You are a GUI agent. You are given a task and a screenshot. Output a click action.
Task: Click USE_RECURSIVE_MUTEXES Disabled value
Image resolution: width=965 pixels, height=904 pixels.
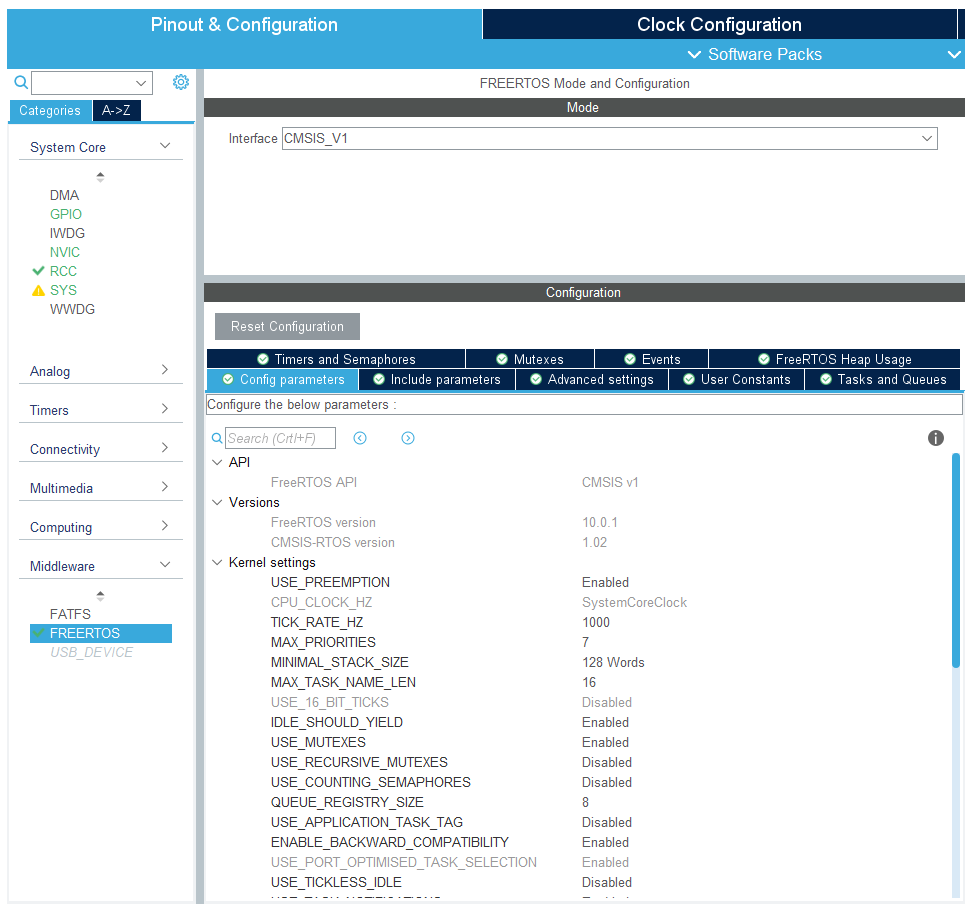coord(607,762)
